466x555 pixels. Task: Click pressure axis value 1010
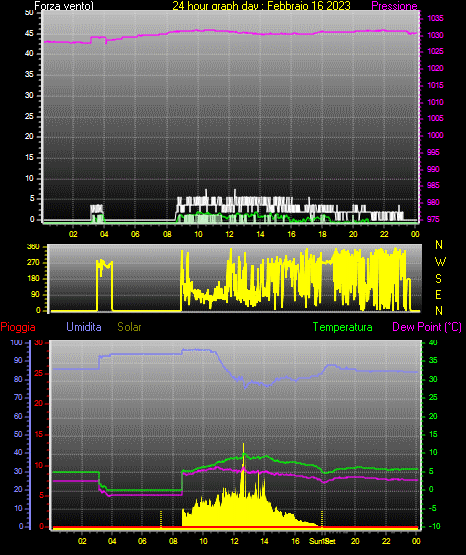[435, 102]
